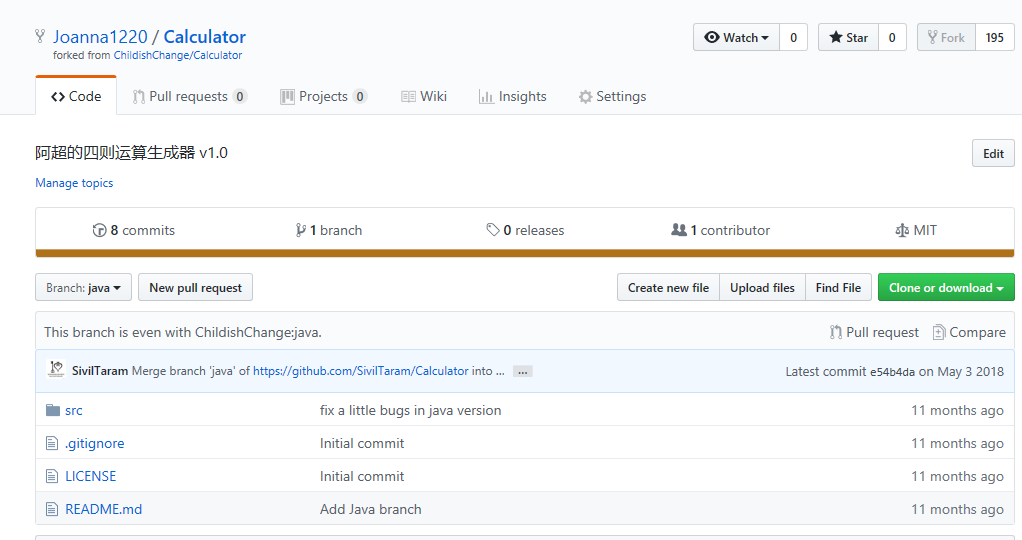
Task: Switch to the Code tab
Action: click(x=76, y=96)
